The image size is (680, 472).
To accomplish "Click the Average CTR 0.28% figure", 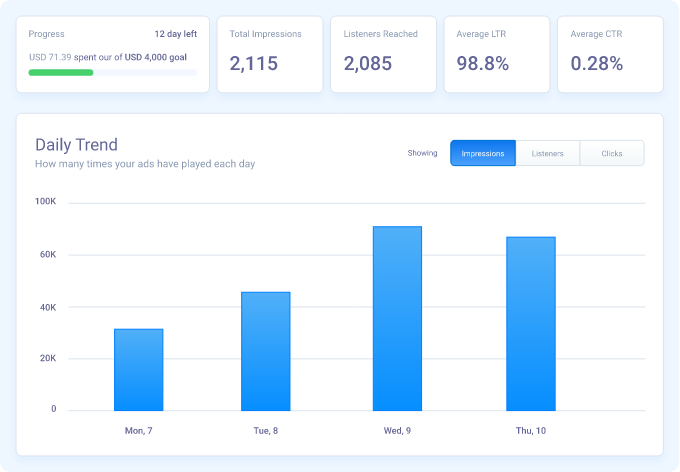I will tap(597, 64).
